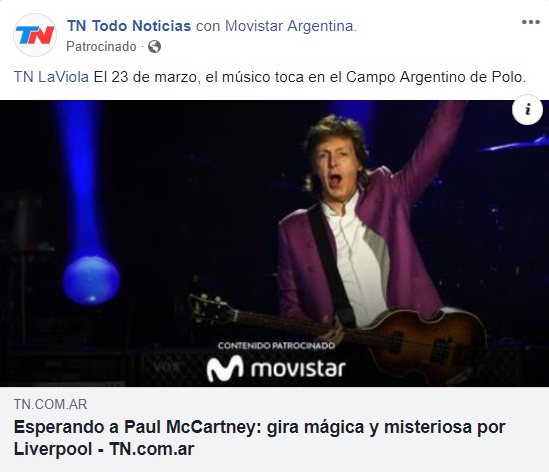Click the Paul McCartney concert photo
Screen dimensions: 549x472
click(x=274, y=243)
